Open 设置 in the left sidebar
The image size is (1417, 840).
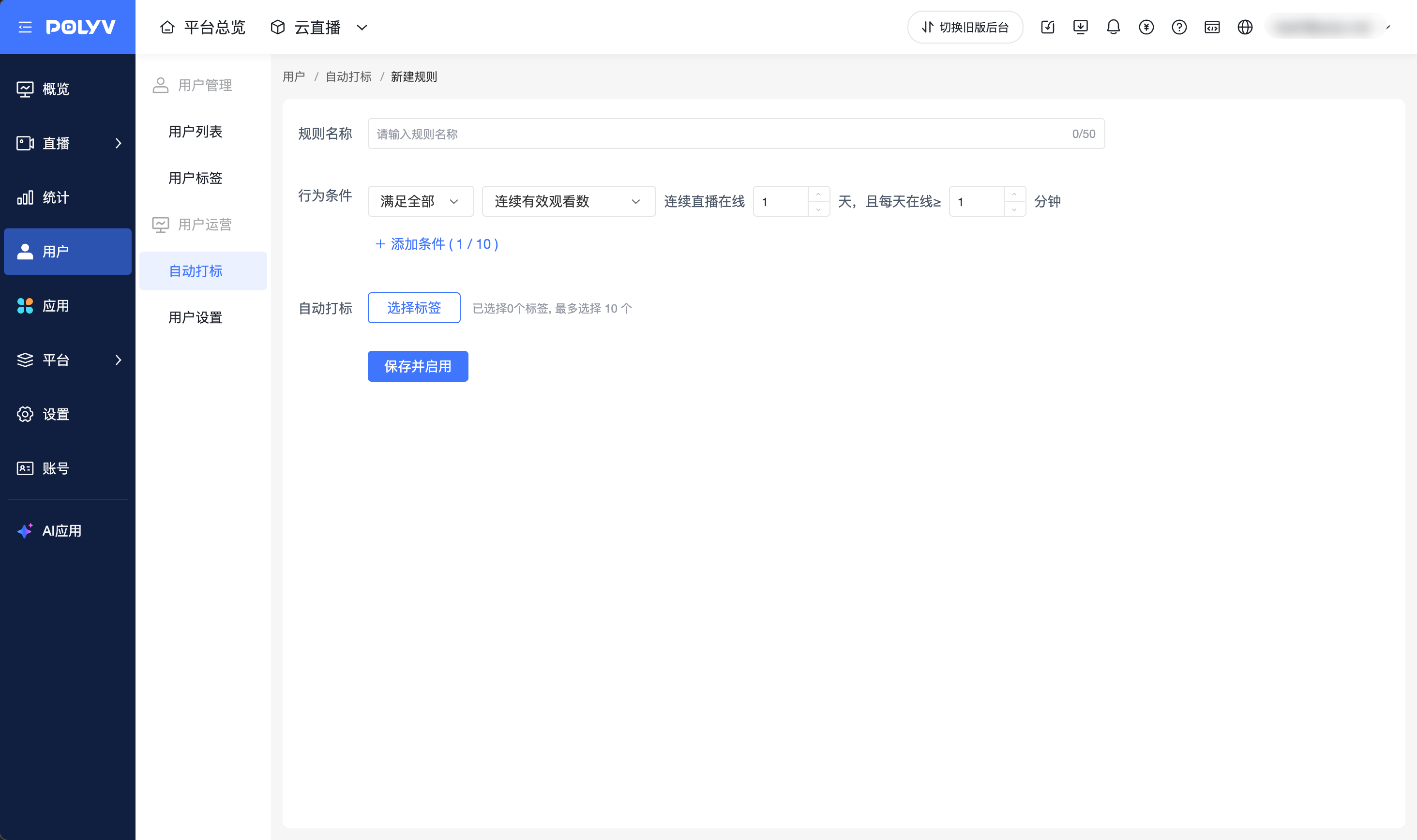67,414
